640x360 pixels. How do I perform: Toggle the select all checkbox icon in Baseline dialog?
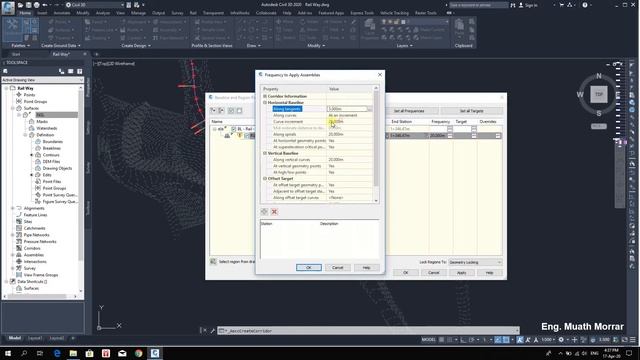(231, 111)
